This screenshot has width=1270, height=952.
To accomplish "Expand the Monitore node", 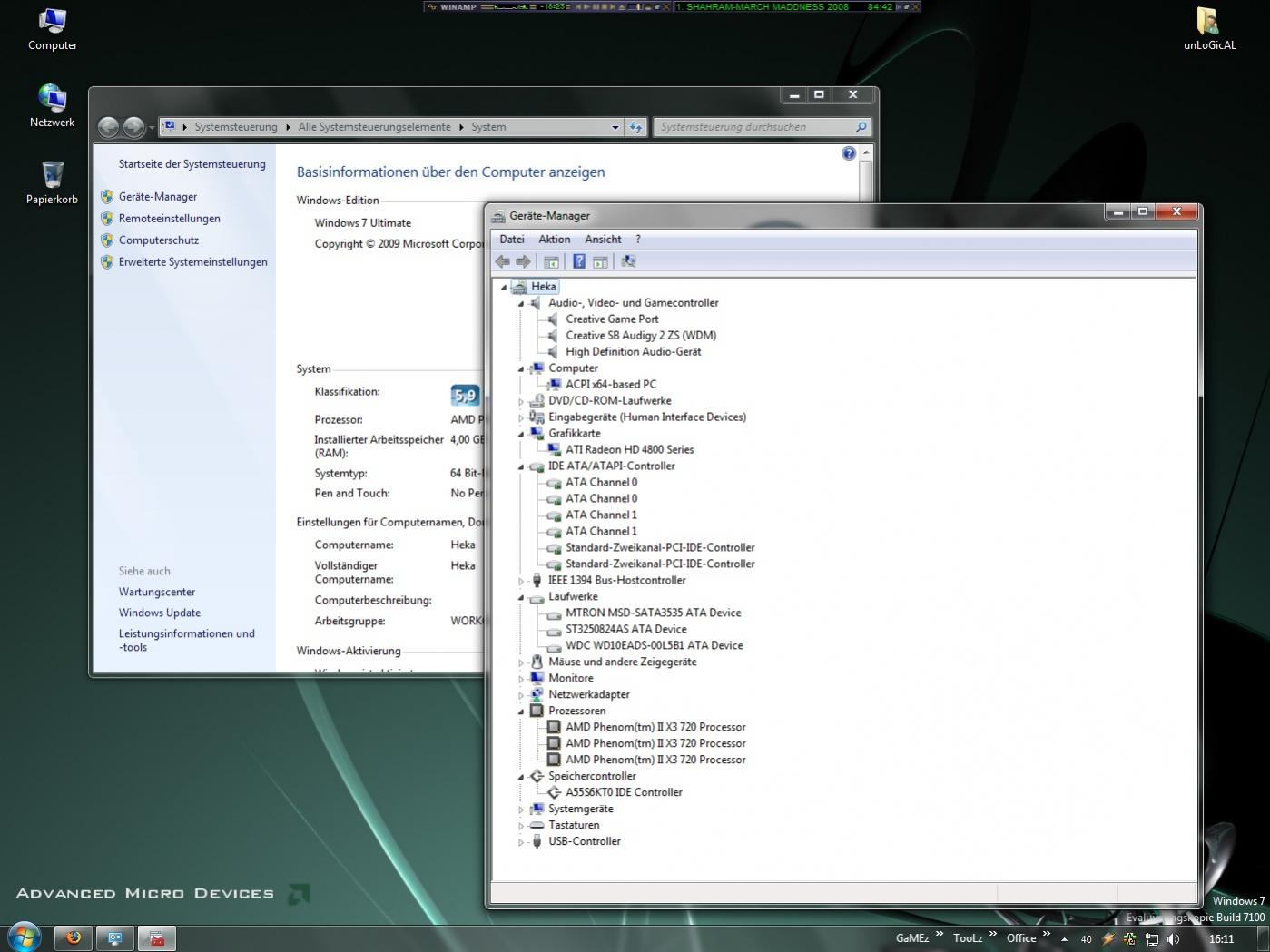I will point(521,679).
